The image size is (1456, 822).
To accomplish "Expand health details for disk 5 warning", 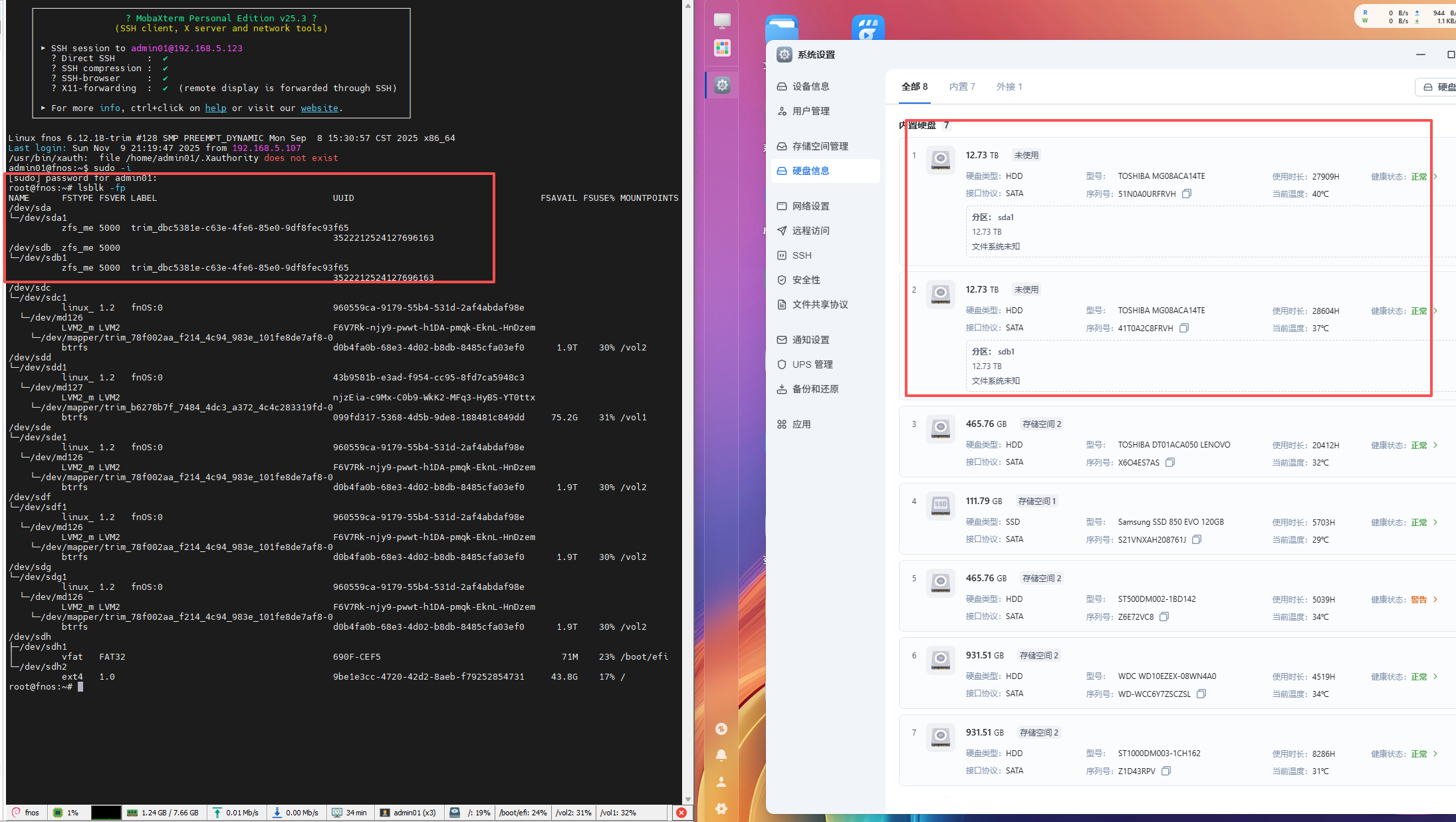I will pos(1435,599).
